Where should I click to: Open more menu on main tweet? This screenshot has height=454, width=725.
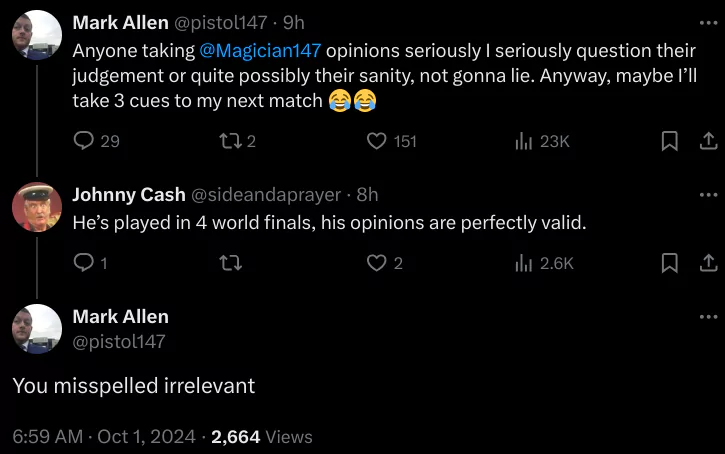708,316
